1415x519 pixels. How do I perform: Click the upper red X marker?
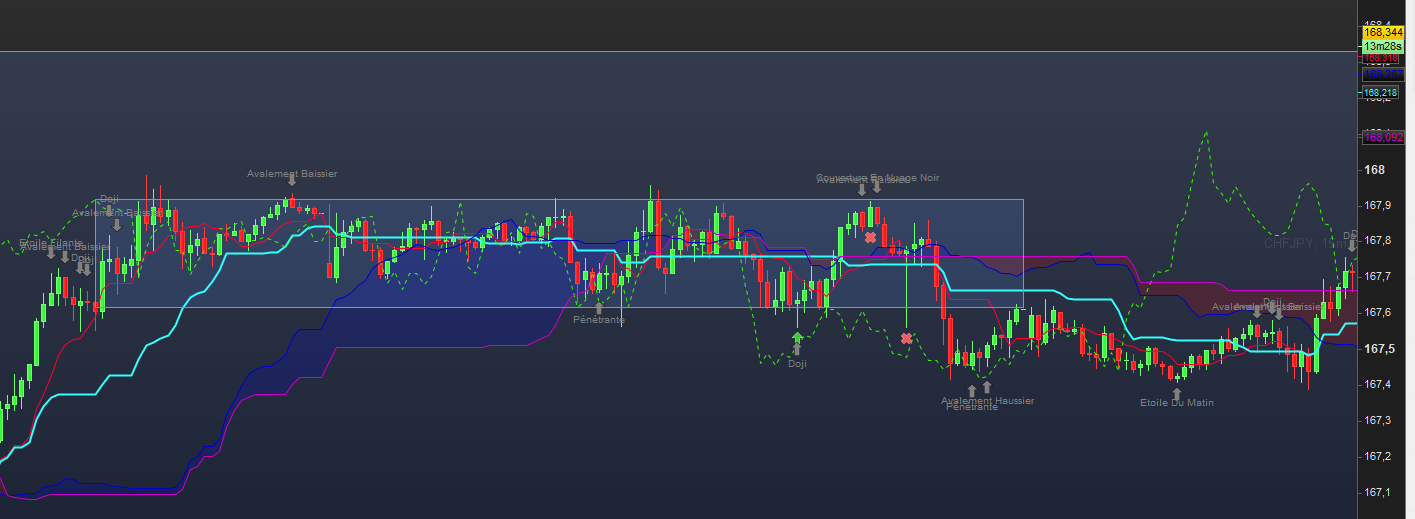coord(871,237)
